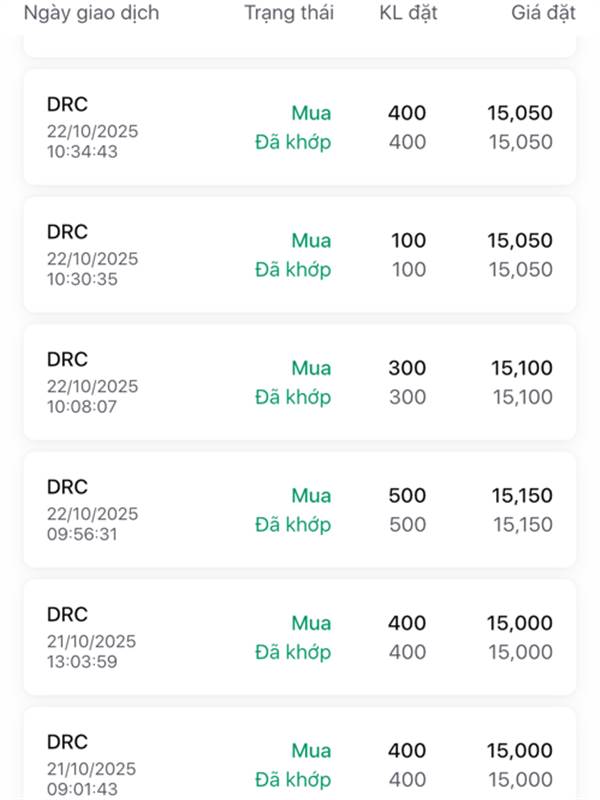The image size is (600, 800).
Task: Click the bold 15,150 order price
Action: pos(521,495)
